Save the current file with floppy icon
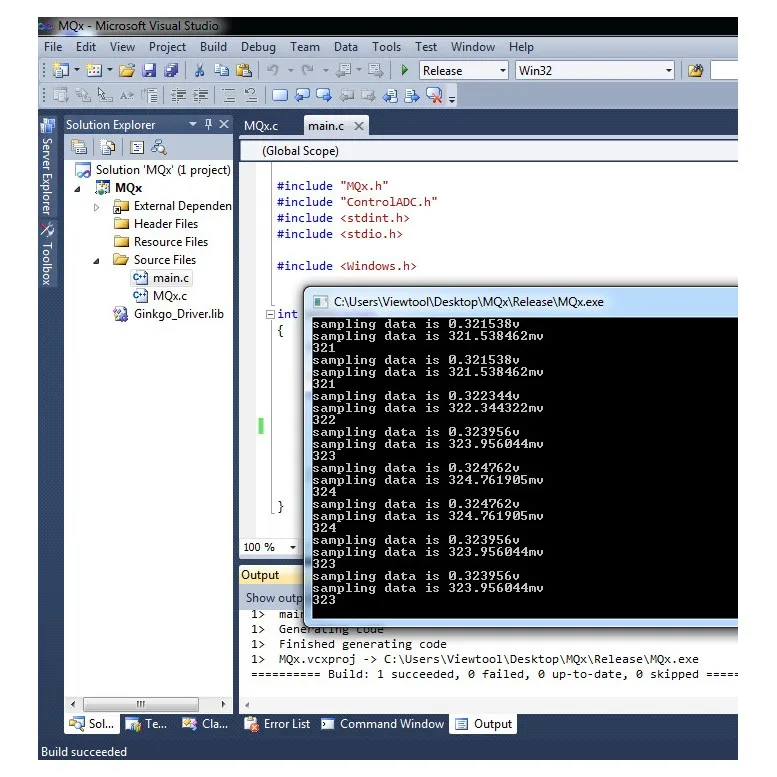The width and height of the screenshot is (777, 777). 149,70
